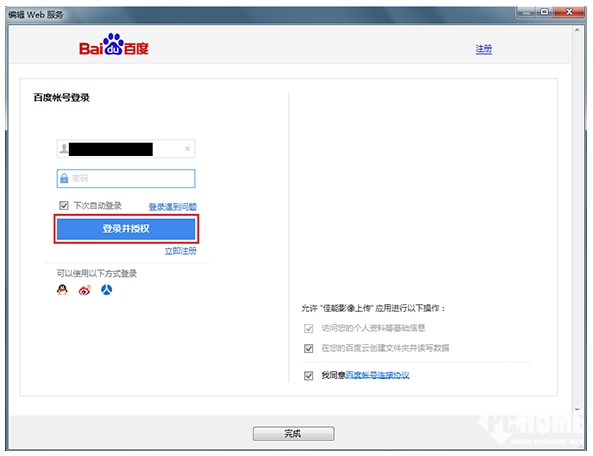Toggle 在您的百度云创建文件夹并读写数据 checkbox
The width and height of the screenshot is (593, 456).
tap(309, 348)
